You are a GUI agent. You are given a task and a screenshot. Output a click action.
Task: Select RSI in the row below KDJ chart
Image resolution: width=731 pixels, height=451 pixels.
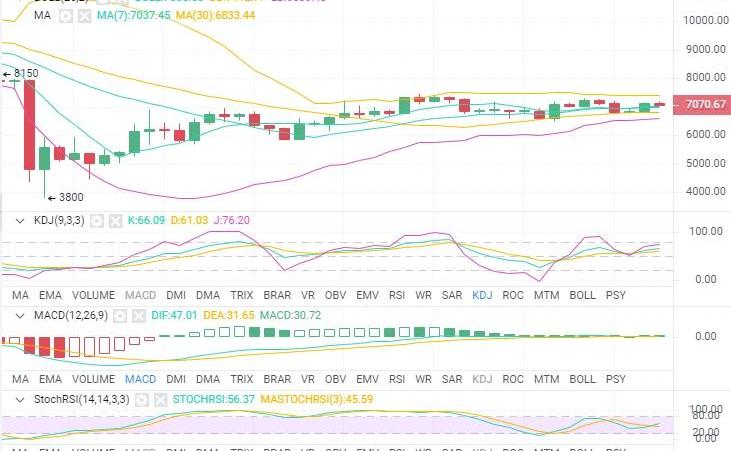click(x=397, y=295)
